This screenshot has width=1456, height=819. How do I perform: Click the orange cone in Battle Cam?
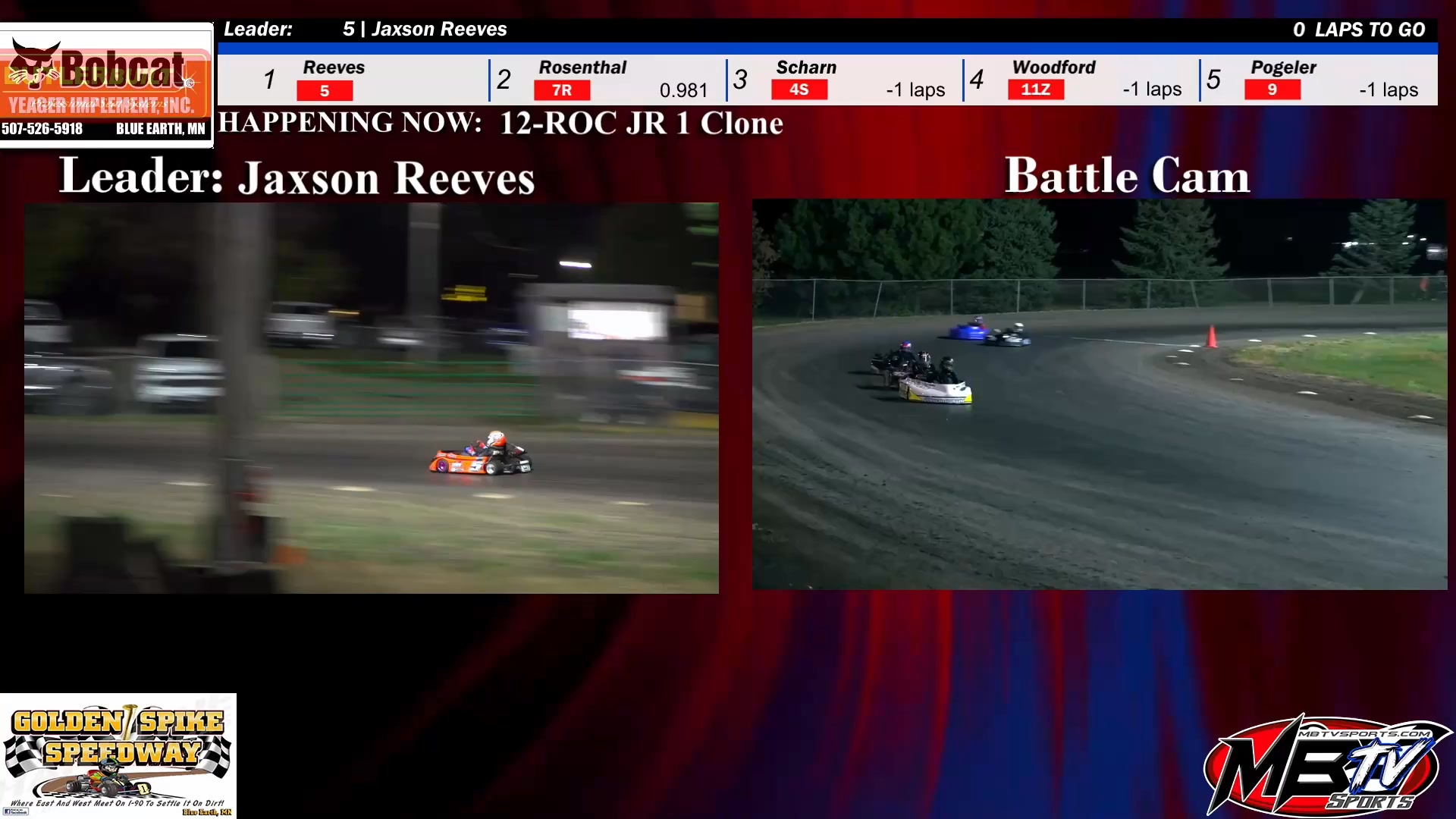1212,337
